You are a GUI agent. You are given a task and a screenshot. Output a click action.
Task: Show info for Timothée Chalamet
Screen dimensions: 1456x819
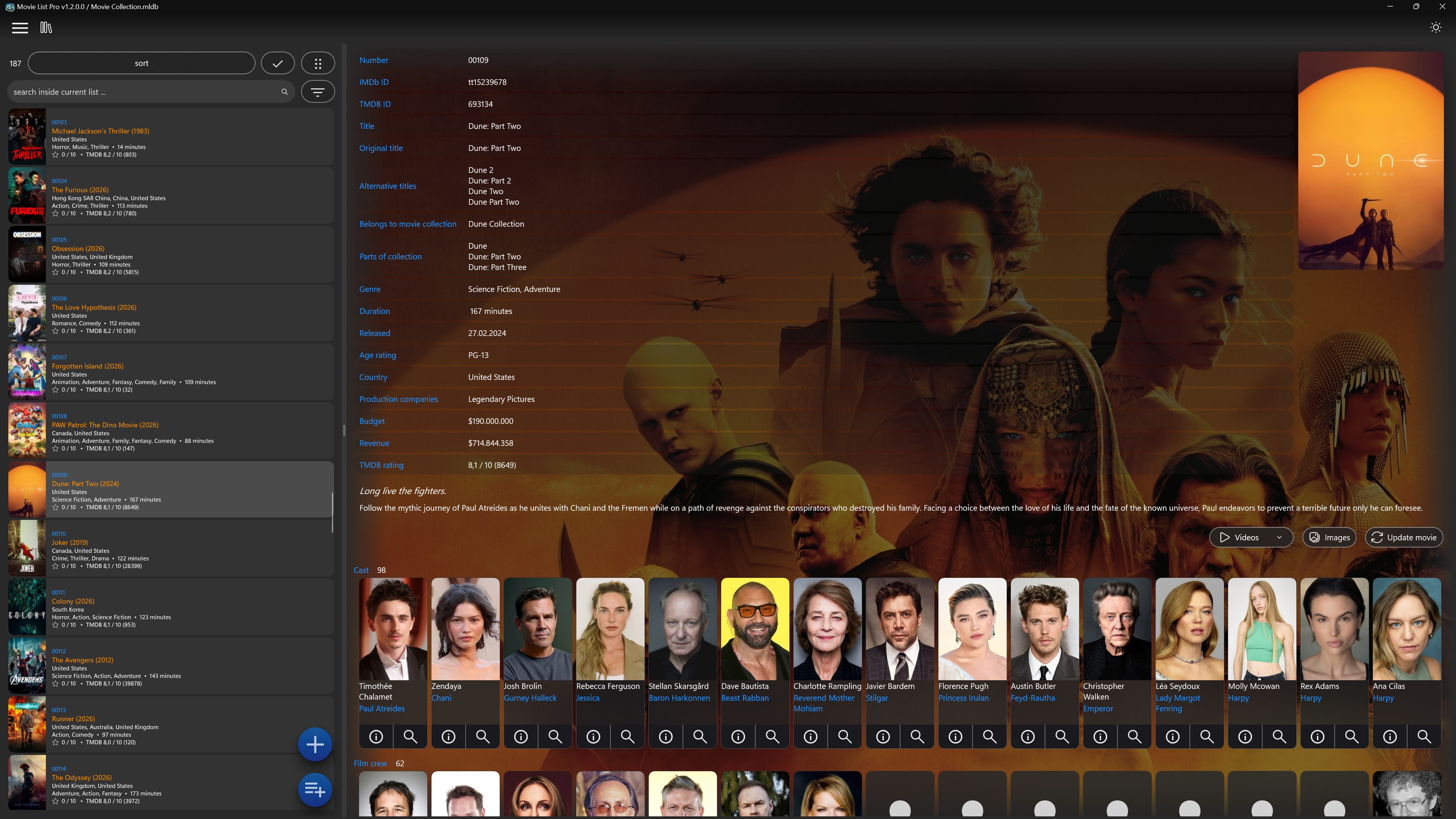376,736
